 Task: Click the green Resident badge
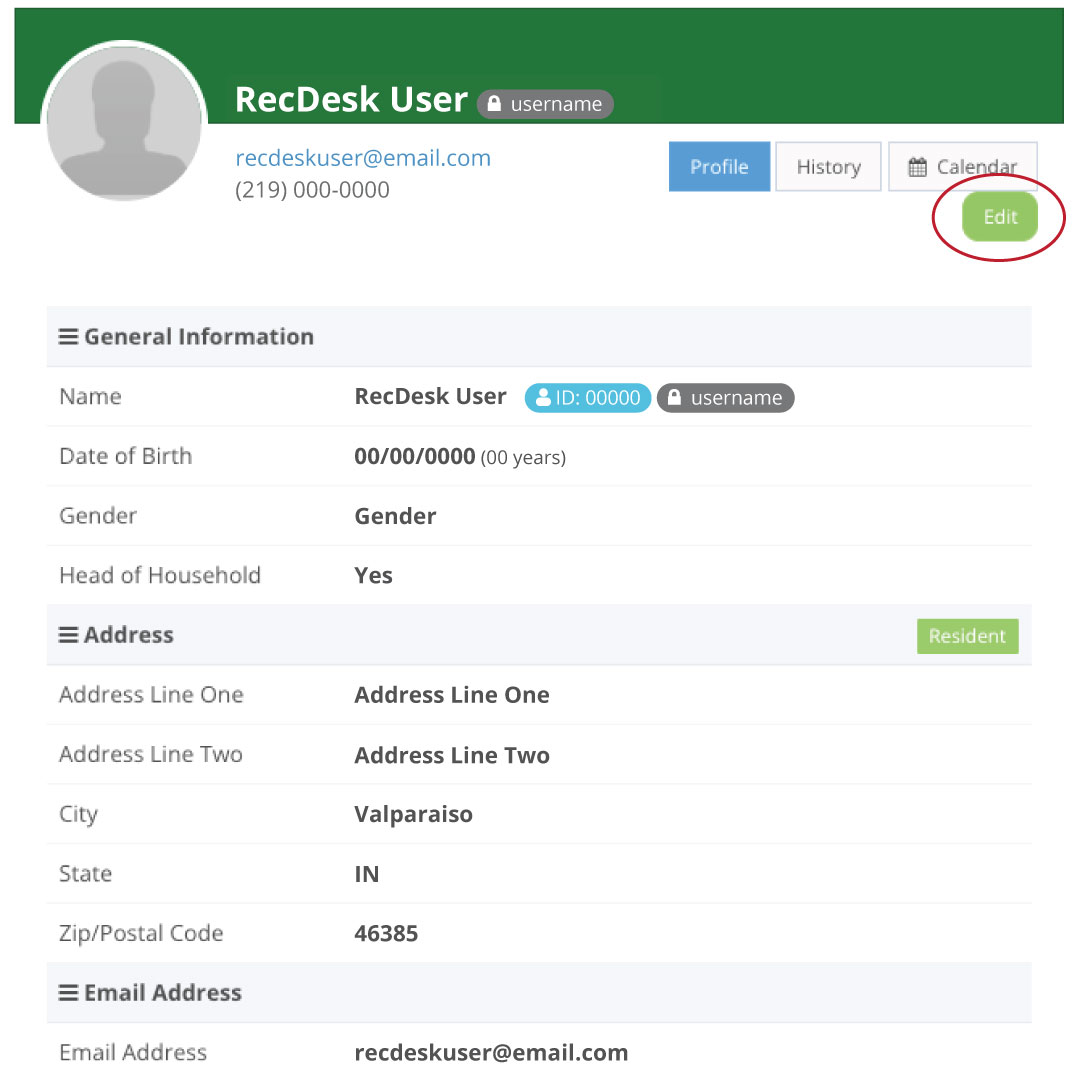967,636
